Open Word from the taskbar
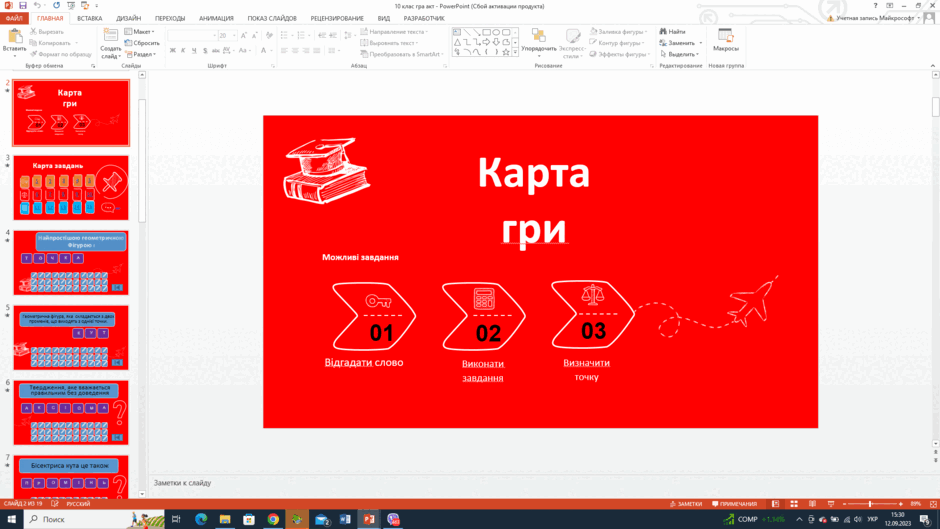The width and height of the screenshot is (940, 529). click(345, 519)
